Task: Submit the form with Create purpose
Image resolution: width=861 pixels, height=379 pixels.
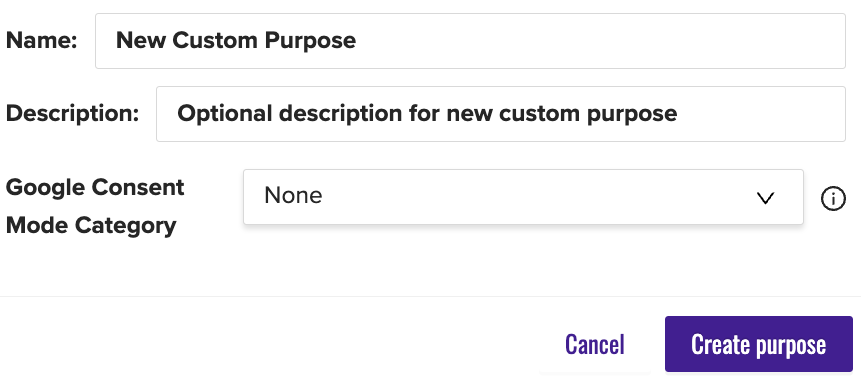Action: [x=758, y=344]
